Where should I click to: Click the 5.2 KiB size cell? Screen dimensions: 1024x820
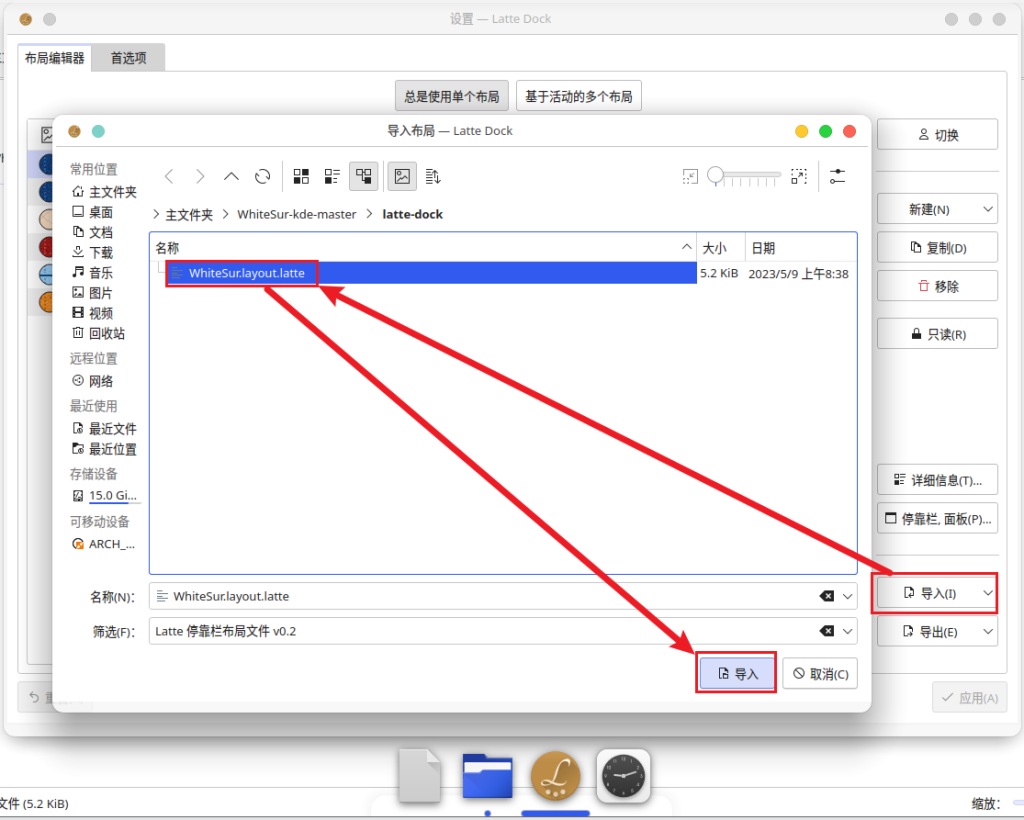pyautogui.click(x=719, y=274)
